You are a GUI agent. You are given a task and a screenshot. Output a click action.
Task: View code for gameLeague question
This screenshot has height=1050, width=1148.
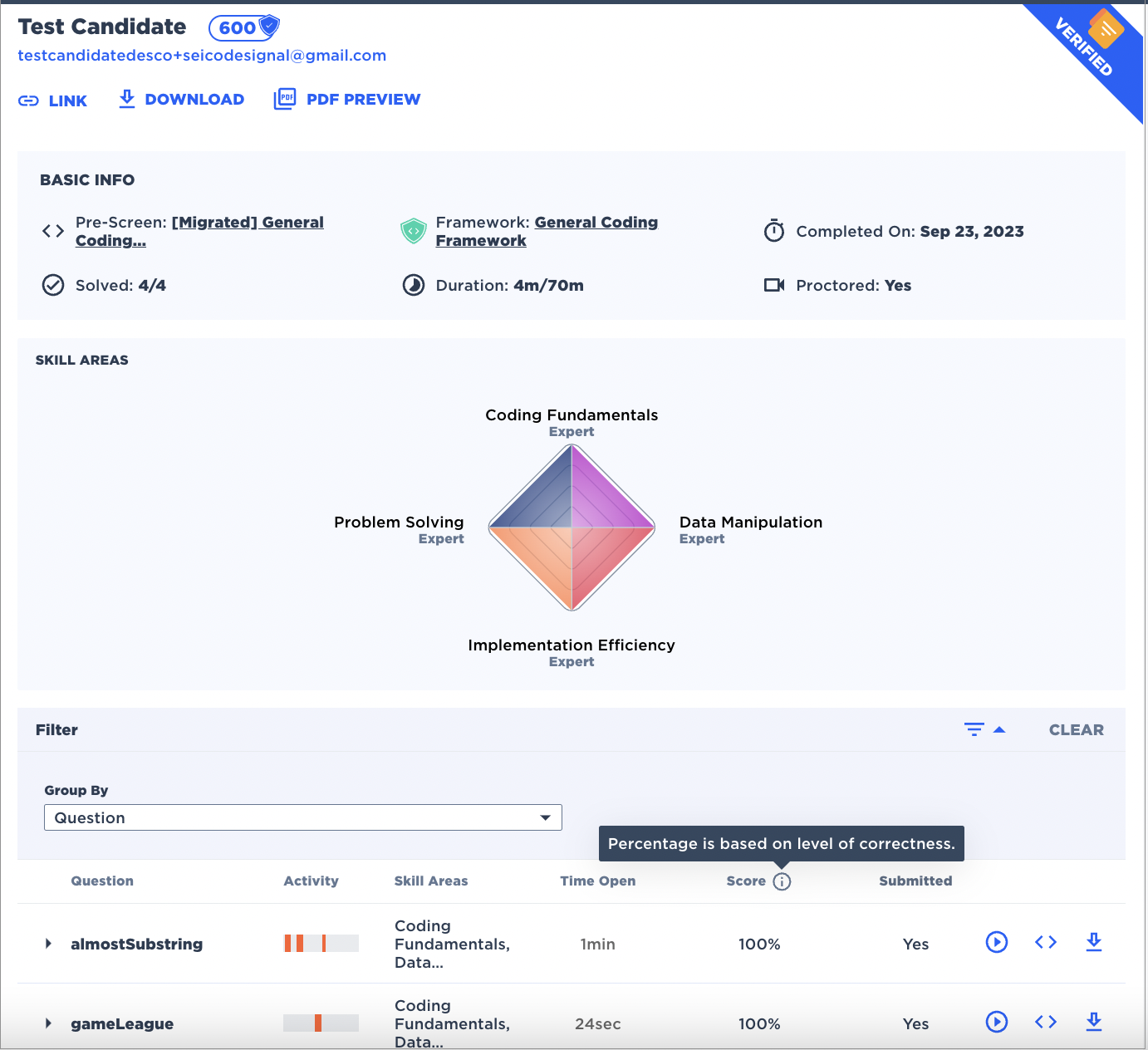(x=1045, y=1022)
